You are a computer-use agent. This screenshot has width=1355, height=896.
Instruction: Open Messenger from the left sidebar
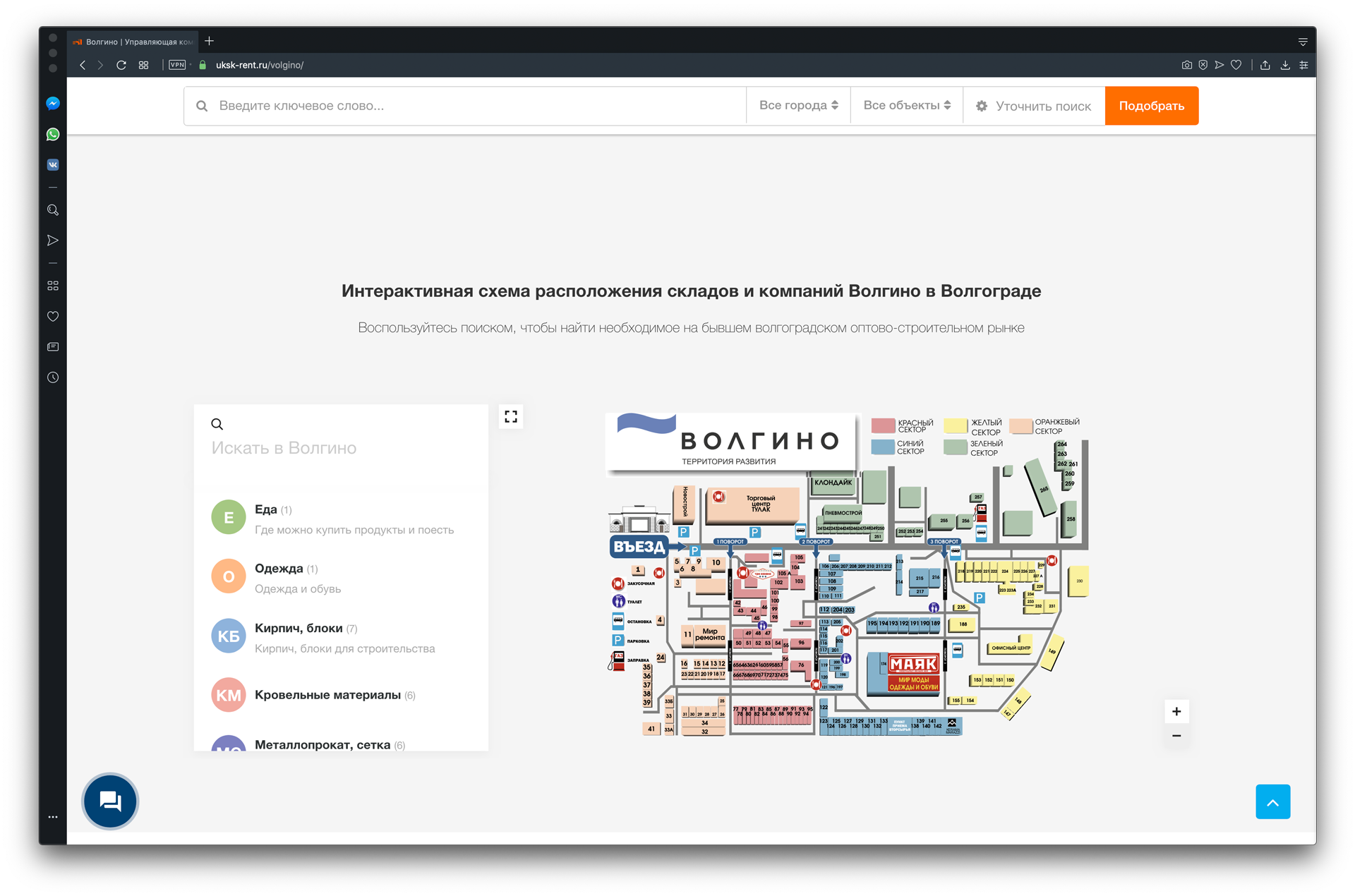[53, 103]
